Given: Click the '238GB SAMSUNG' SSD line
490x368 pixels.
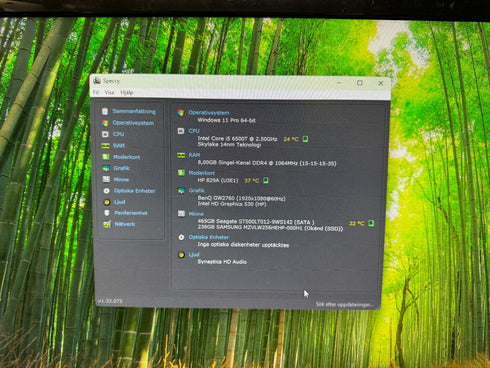Looking at the screenshot, I should point(270,228).
